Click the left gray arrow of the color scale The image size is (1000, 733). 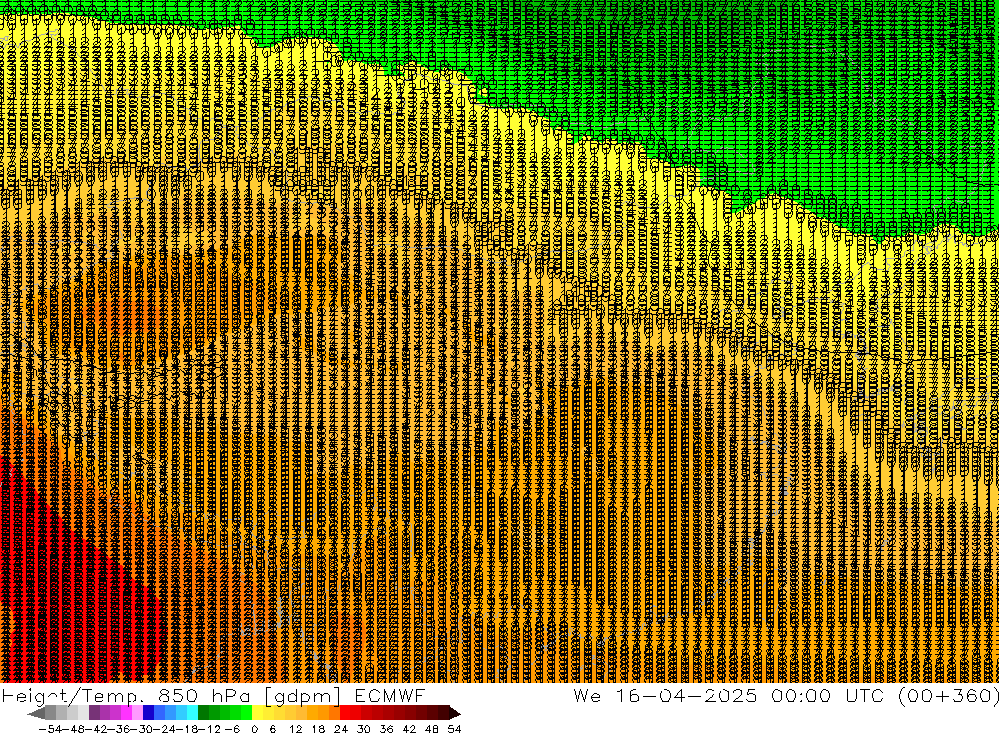(x=36, y=713)
